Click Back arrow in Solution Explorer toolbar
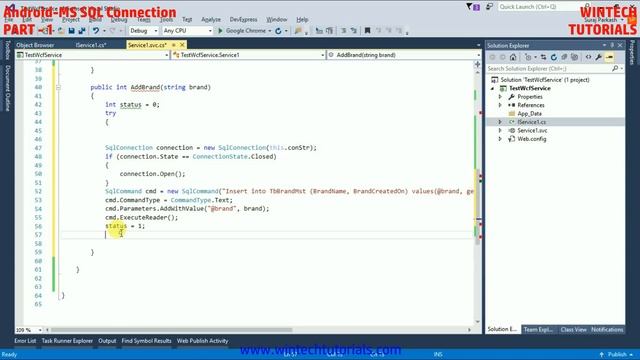The height and width of the screenshot is (360, 640). pos(492,57)
